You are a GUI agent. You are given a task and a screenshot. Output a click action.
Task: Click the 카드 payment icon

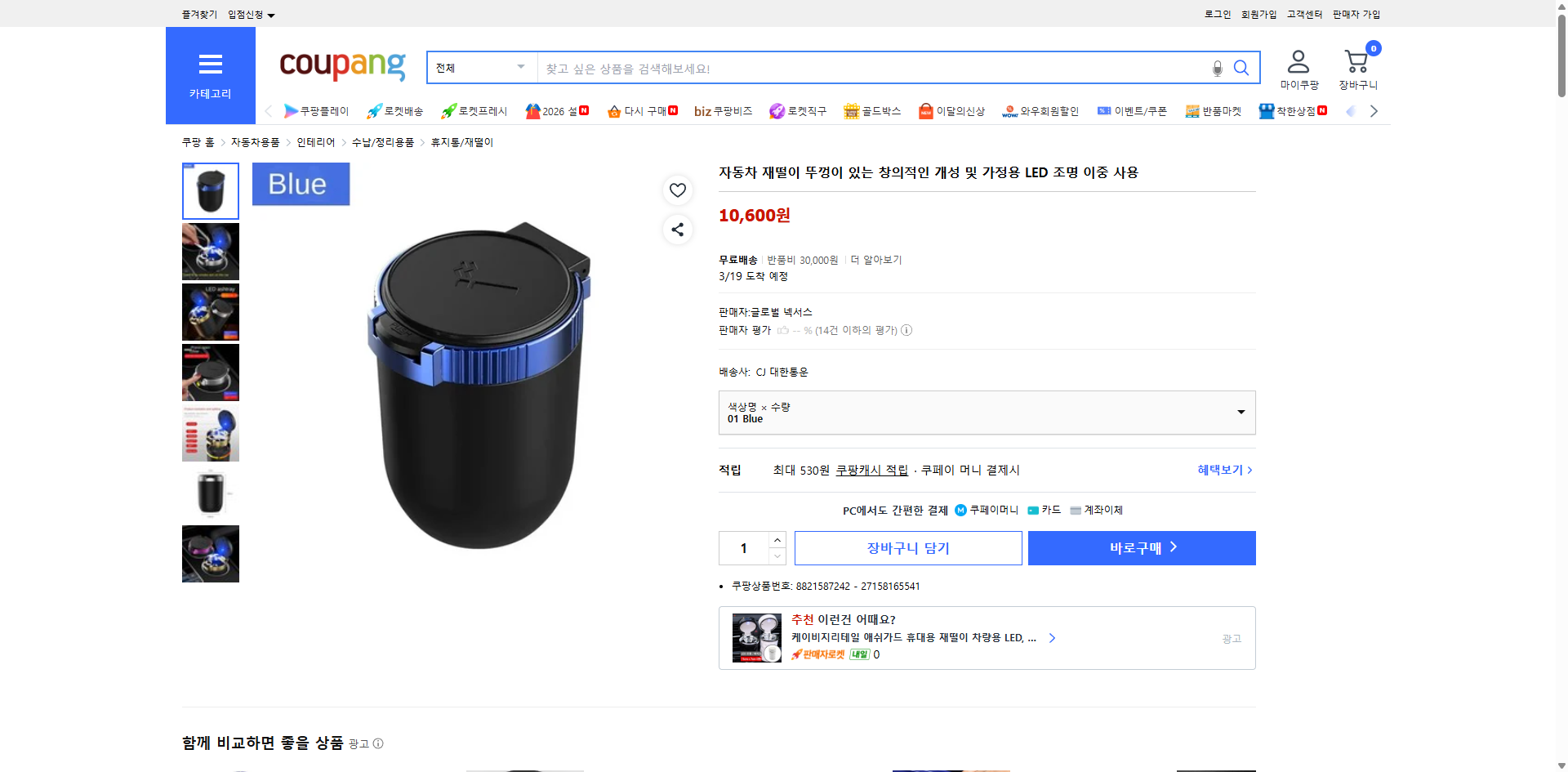1033,510
